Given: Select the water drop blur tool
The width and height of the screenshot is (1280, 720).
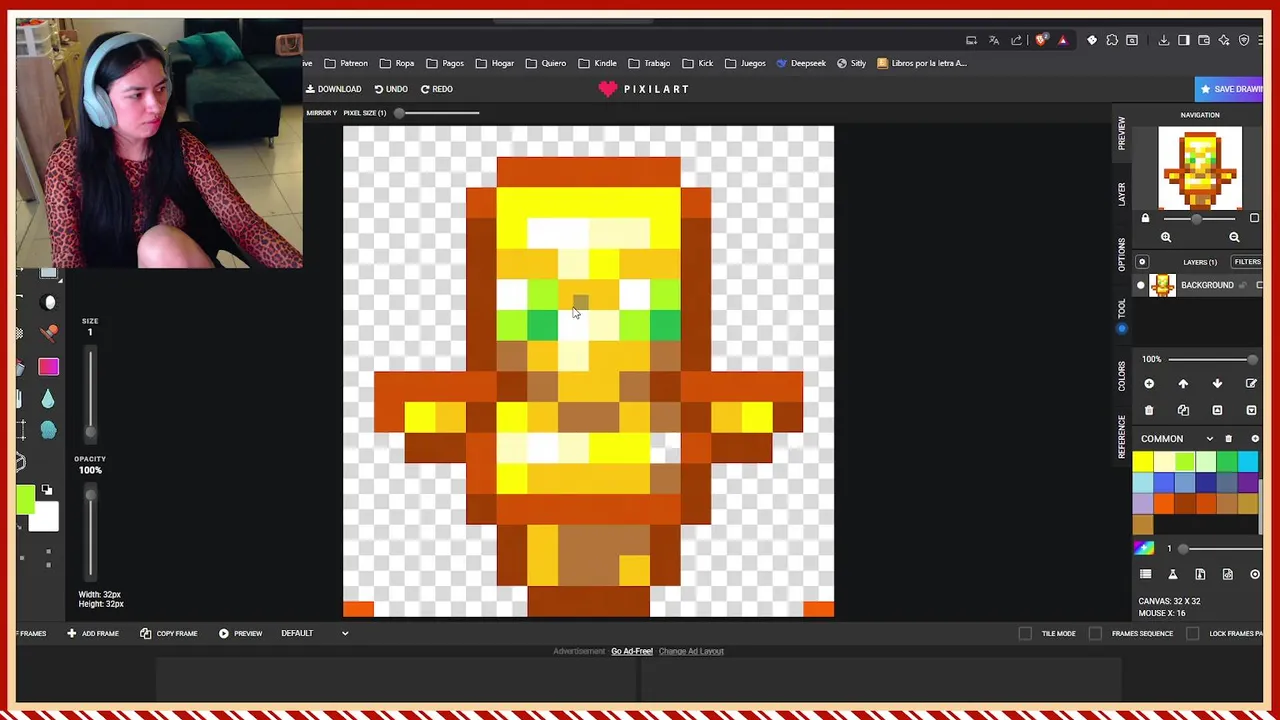Looking at the screenshot, I should tap(48, 399).
